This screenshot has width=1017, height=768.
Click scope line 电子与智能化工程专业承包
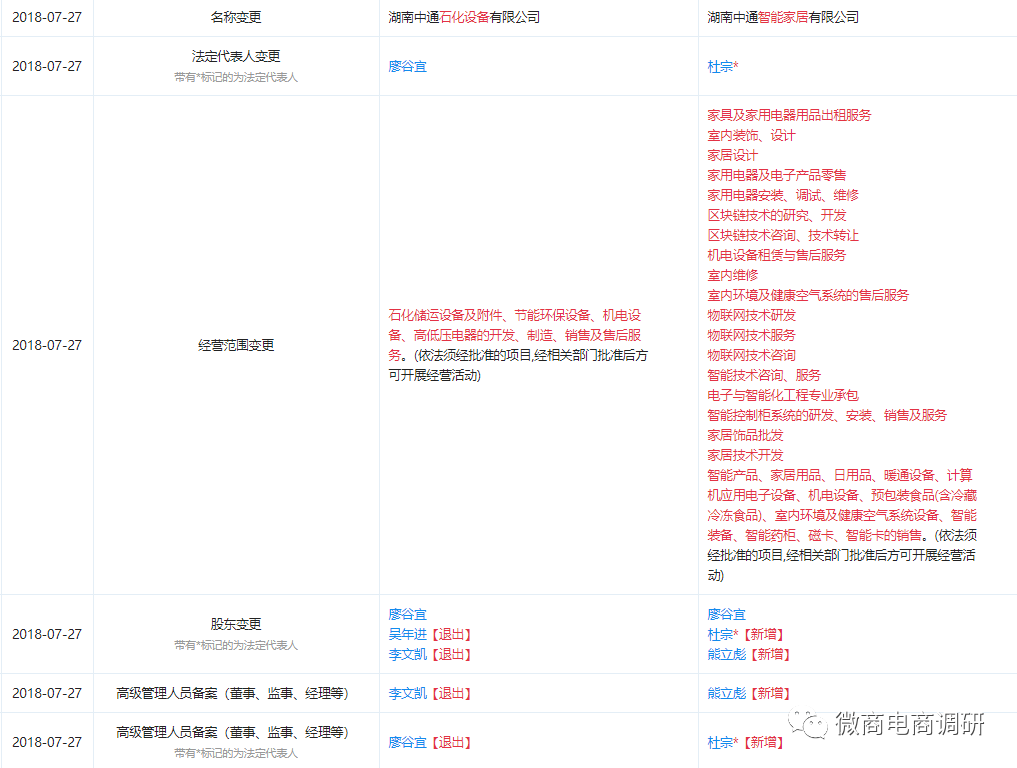(783, 396)
